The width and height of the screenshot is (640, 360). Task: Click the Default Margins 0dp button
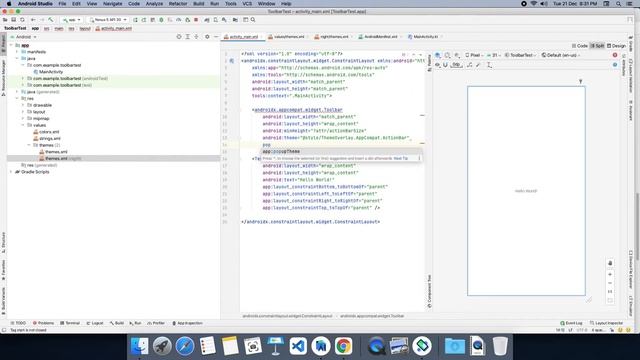tap(456, 65)
